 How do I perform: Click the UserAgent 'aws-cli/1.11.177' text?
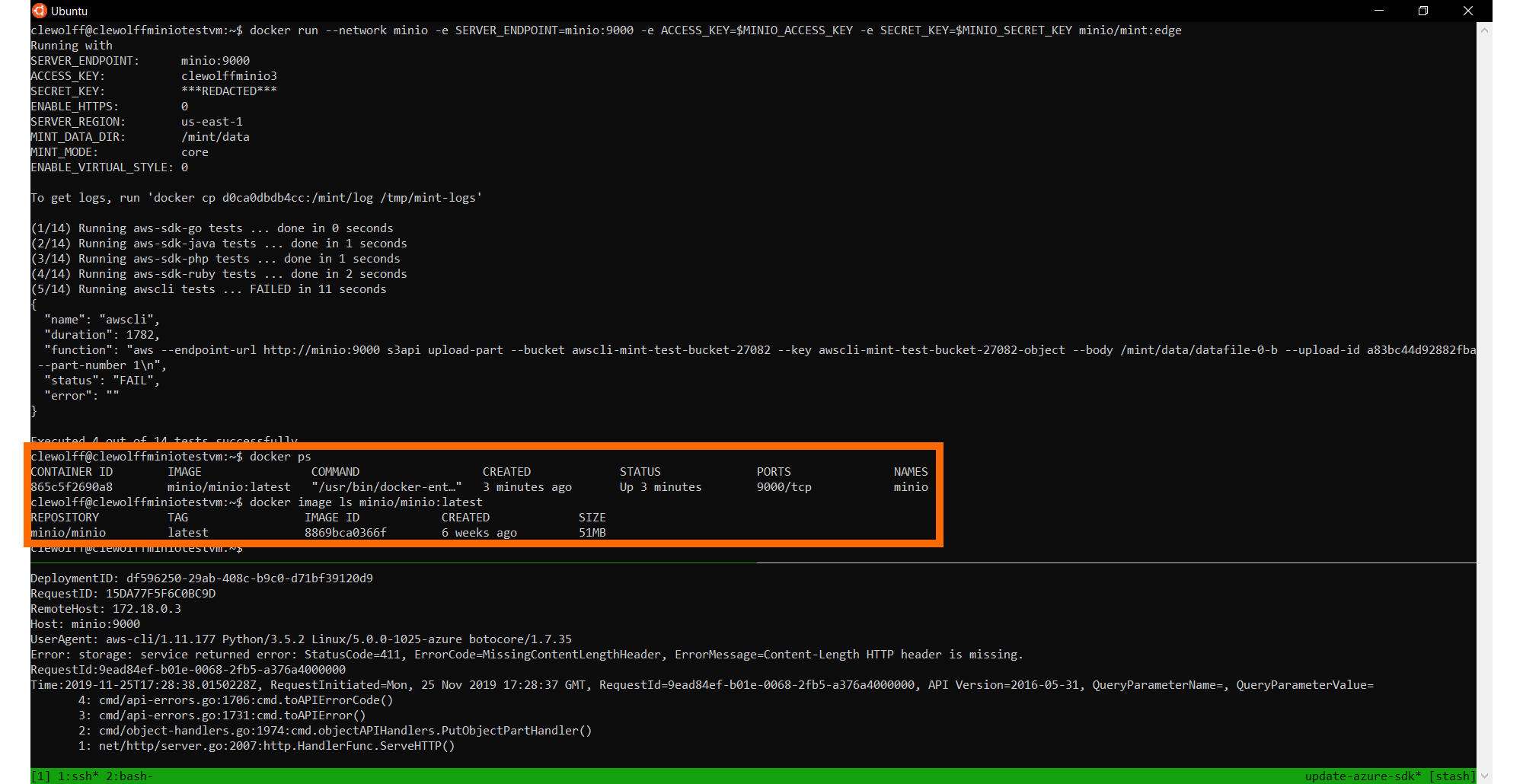(161, 639)
